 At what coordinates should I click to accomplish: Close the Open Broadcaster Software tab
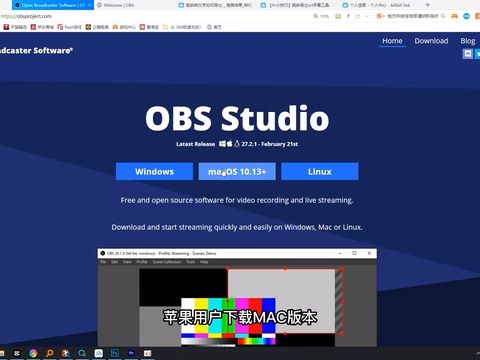pos(89,5)
